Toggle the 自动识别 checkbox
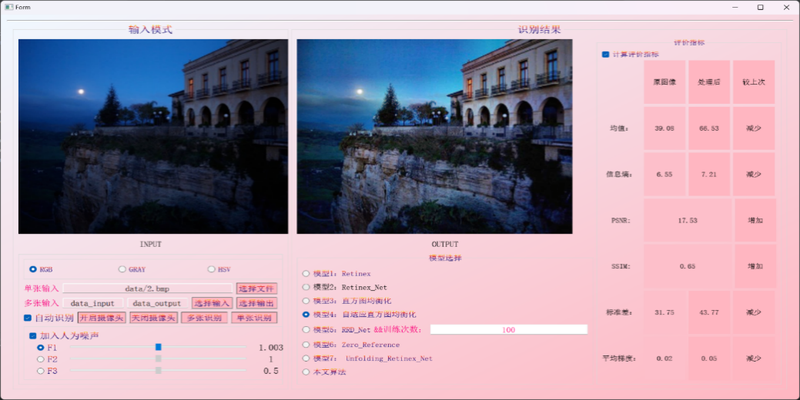 (x=28, y=318)
